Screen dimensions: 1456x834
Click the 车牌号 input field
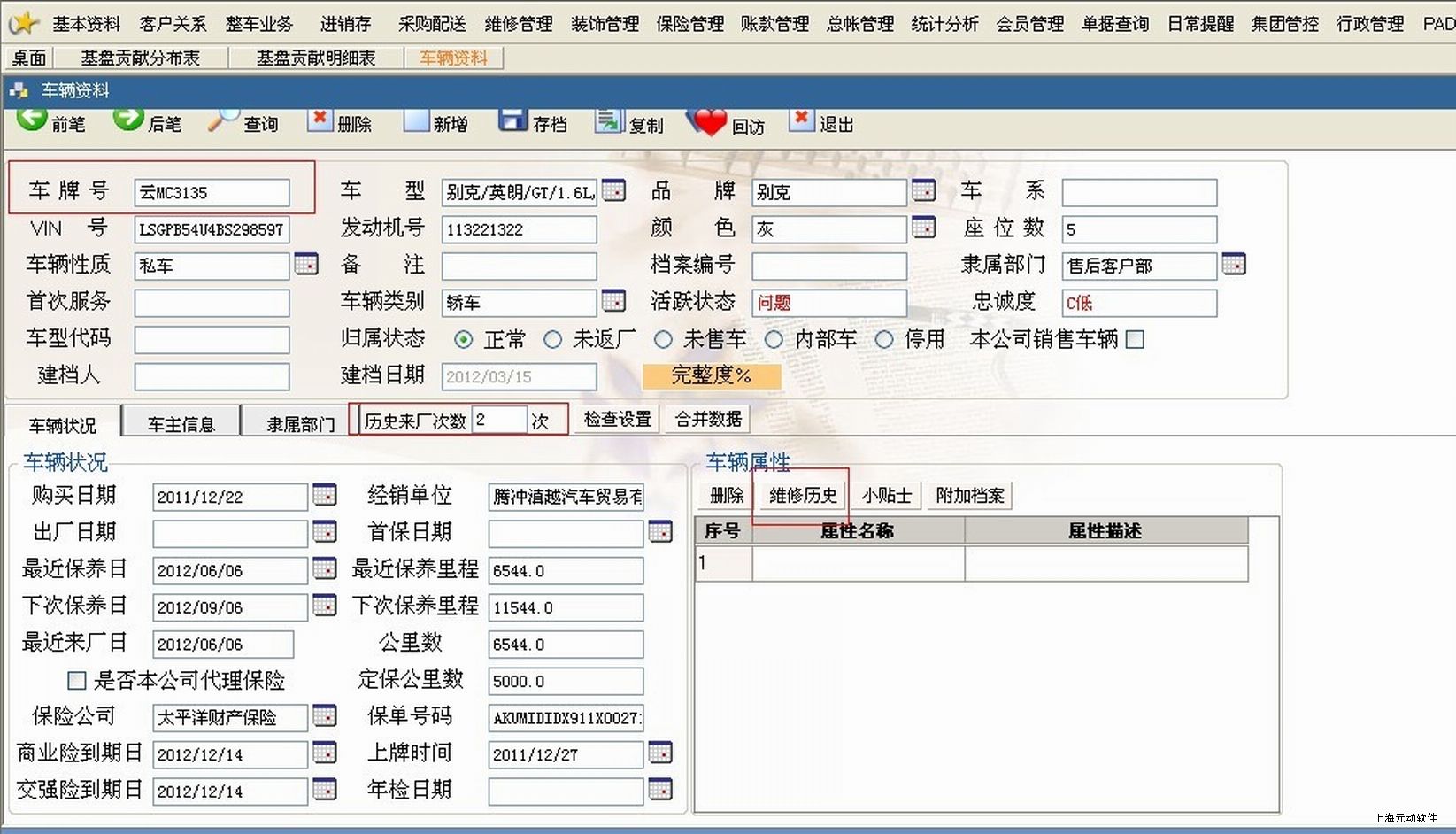pyautogui.click(x=212, y=193)
